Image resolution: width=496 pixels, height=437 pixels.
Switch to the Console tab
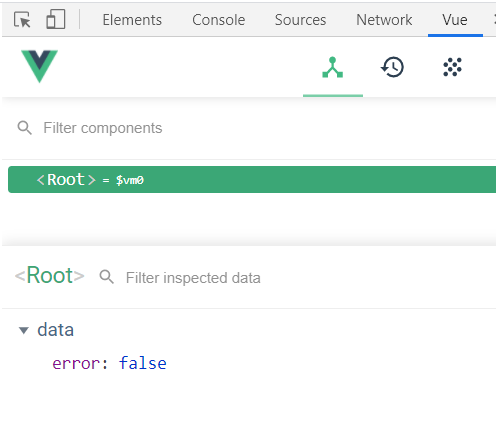(218, 20)
